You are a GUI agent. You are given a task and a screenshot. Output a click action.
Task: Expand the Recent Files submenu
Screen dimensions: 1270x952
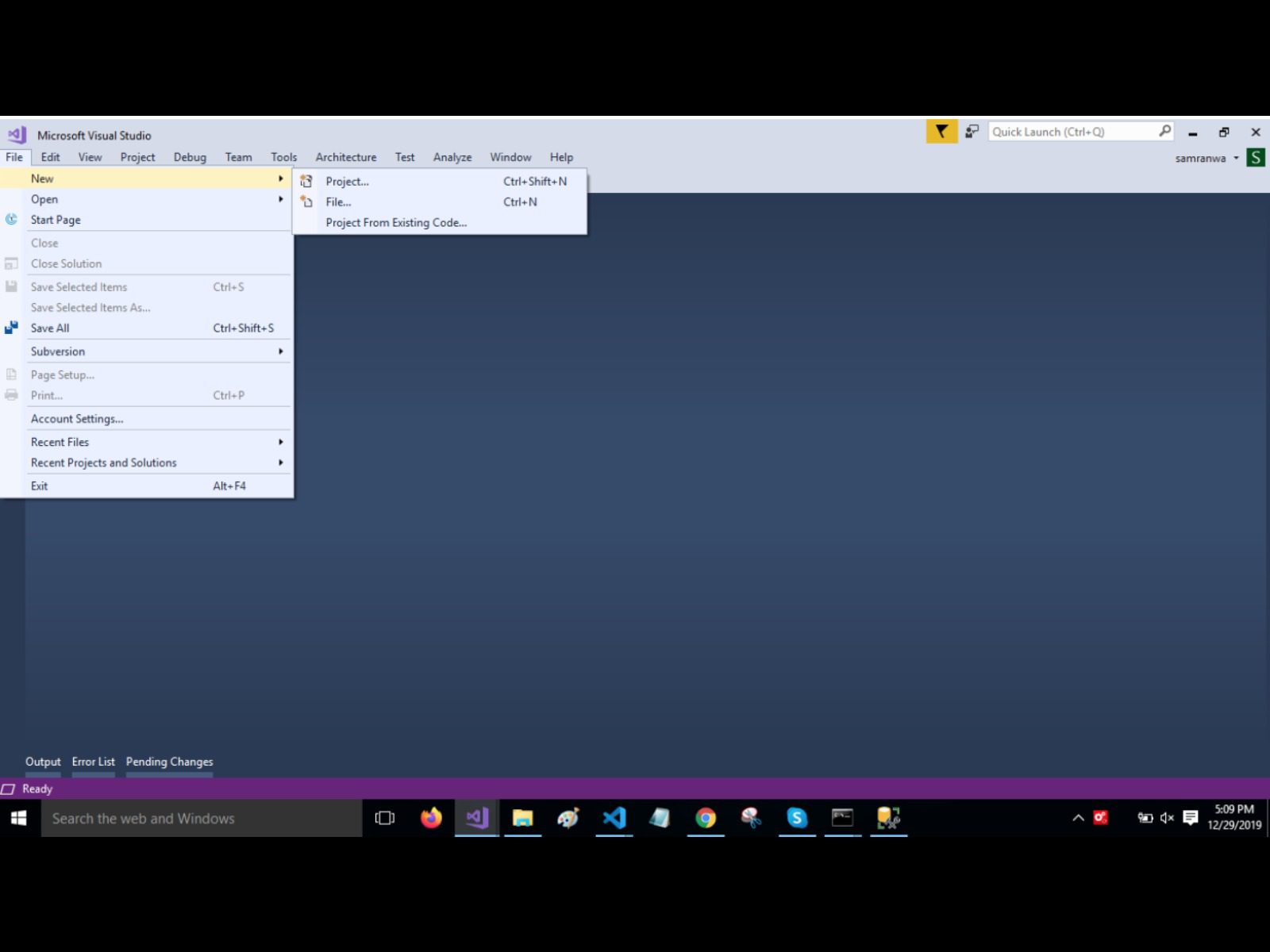[147, 442]
